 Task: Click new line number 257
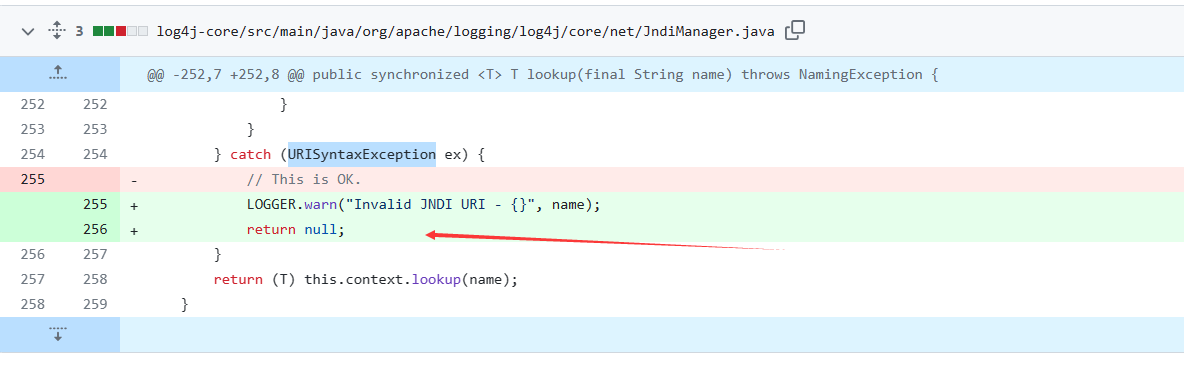pyautogui.click(x=95, y=254)
